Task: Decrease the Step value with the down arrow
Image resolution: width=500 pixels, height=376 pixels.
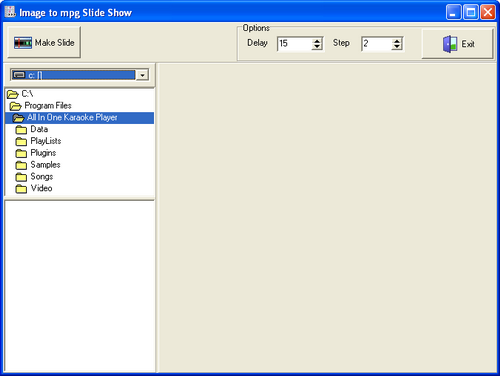Action: (397, 47)
